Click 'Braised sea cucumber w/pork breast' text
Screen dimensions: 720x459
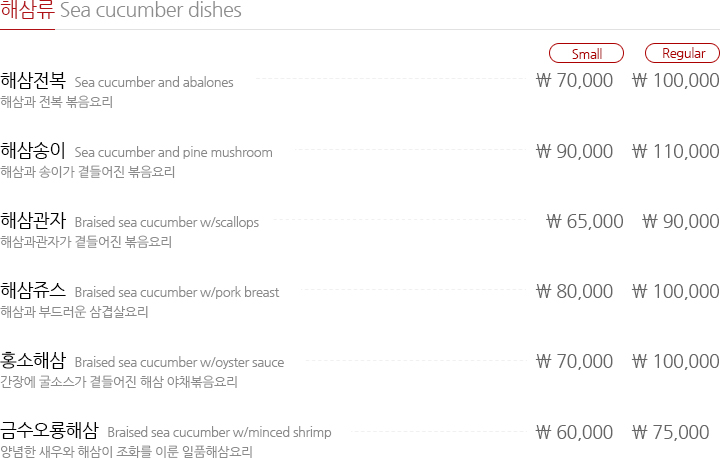tap(177, 292)
